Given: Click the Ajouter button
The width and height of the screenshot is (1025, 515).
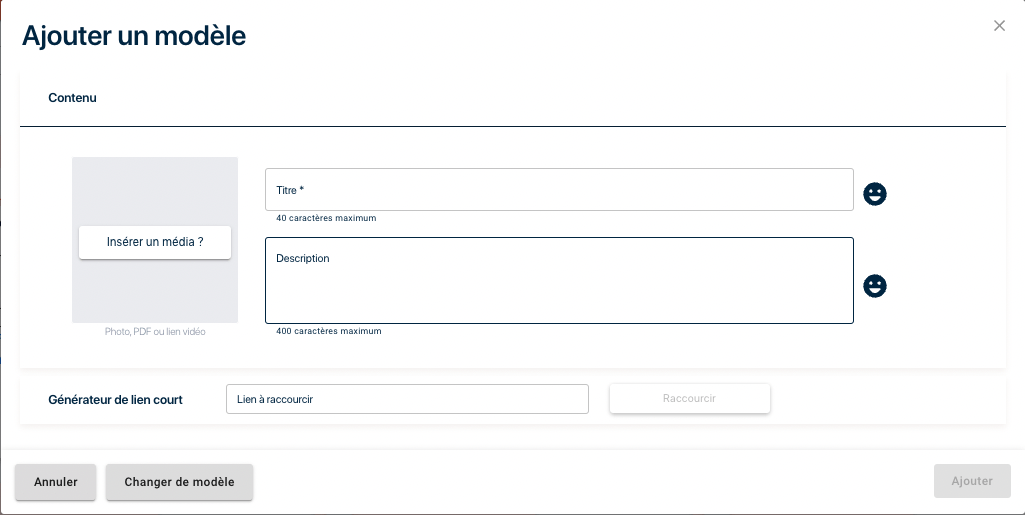Looking at the screenshot, I should tap(972, 481).
